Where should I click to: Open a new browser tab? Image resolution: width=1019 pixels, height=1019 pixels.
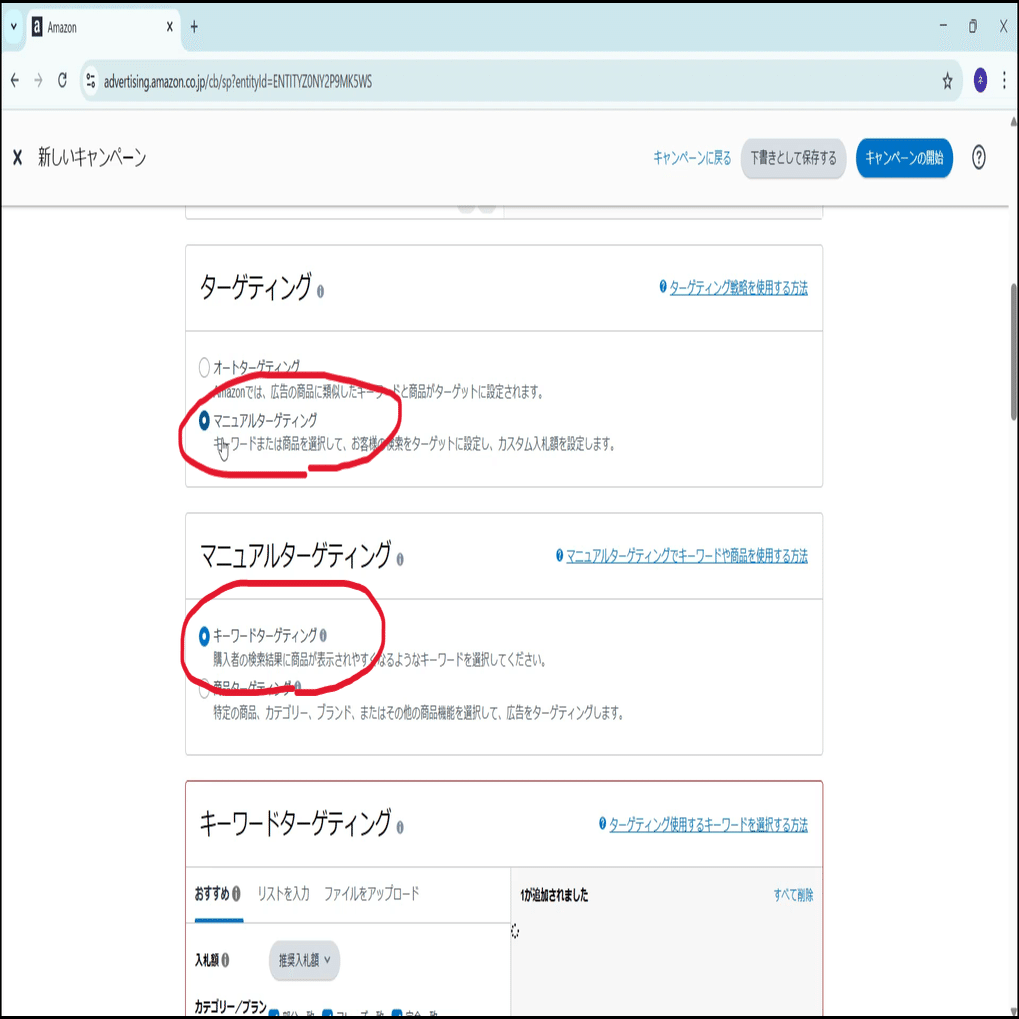click(194, 27)
